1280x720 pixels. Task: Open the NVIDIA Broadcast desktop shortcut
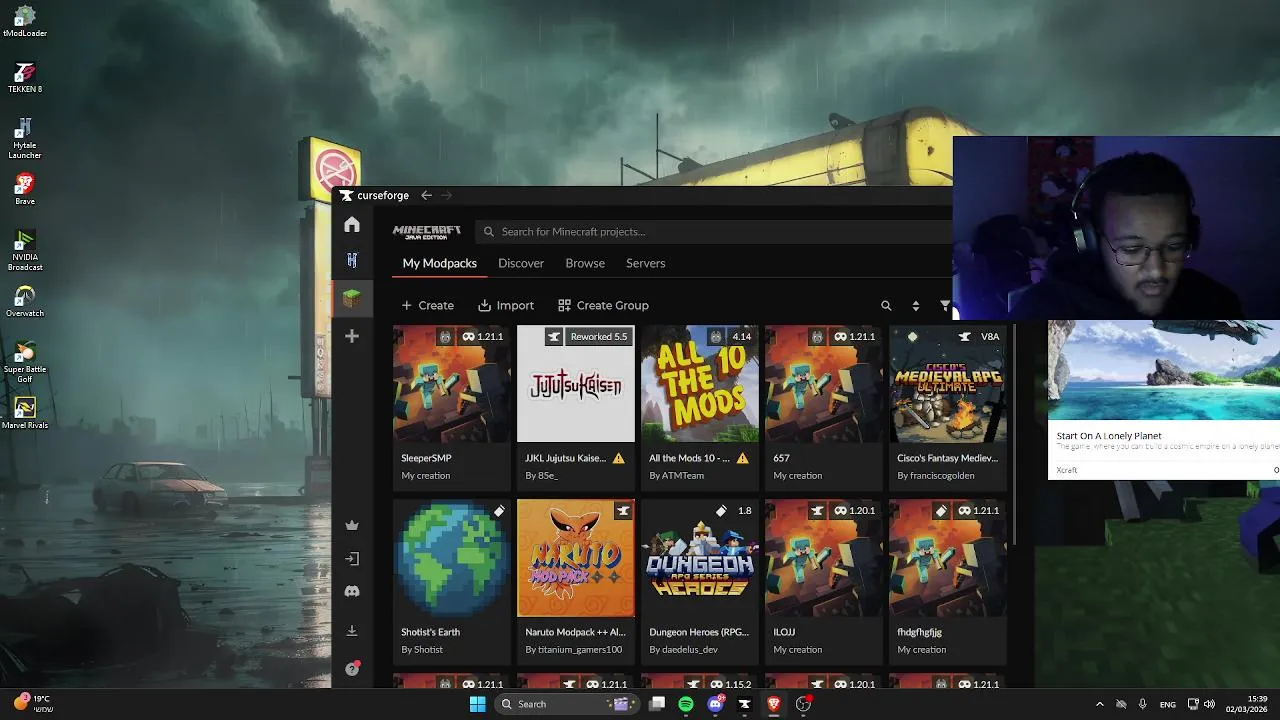click(25, 251)
